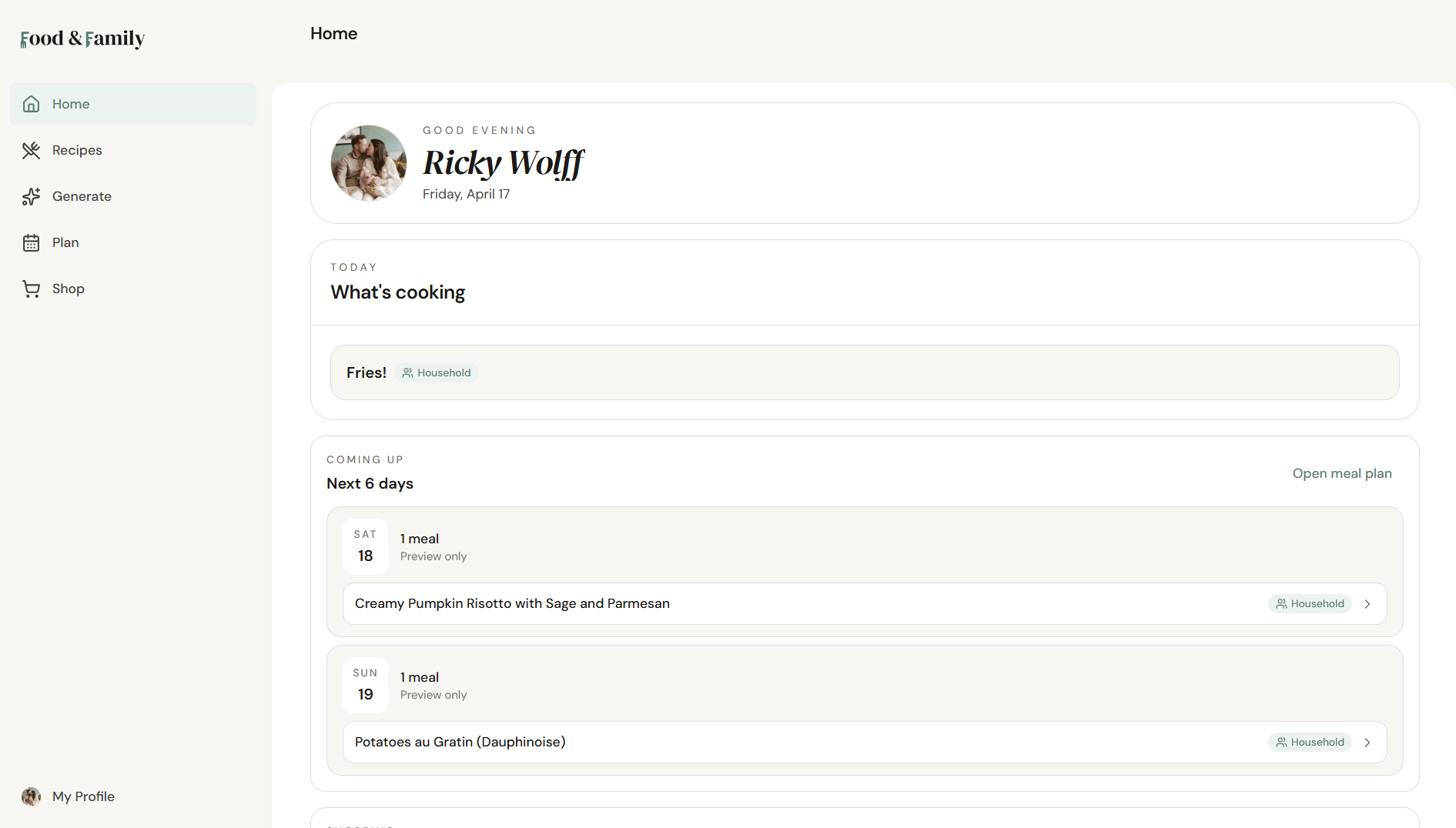Viewport: 1456px width, 828px height.
Task: Click the Generate sparkle icon
Action: click(x=31, y=196)
